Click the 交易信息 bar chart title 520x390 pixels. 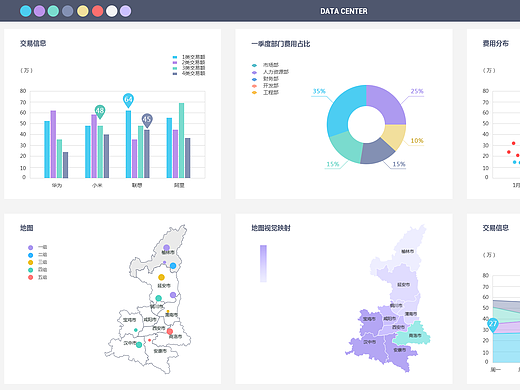[x=33, y=43]
